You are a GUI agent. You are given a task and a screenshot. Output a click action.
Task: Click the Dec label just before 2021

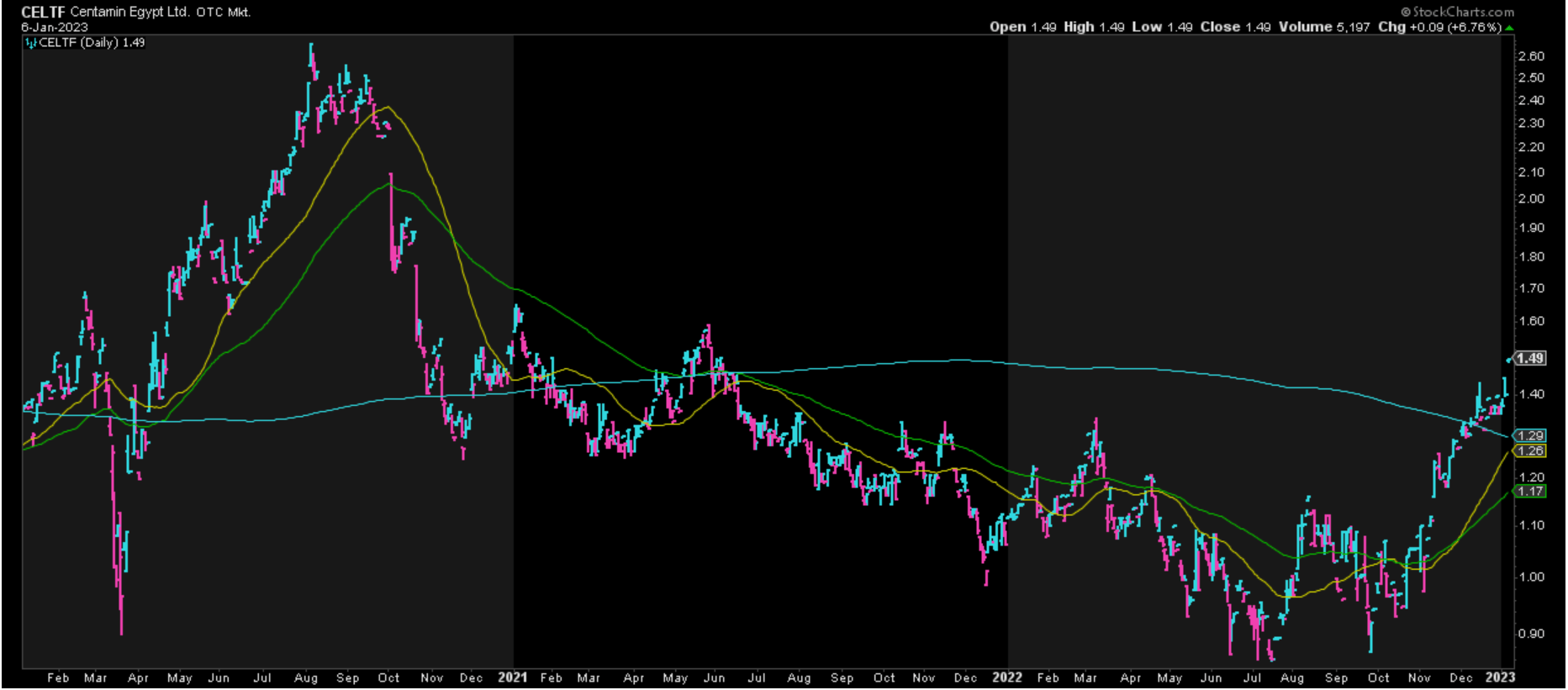472,677
